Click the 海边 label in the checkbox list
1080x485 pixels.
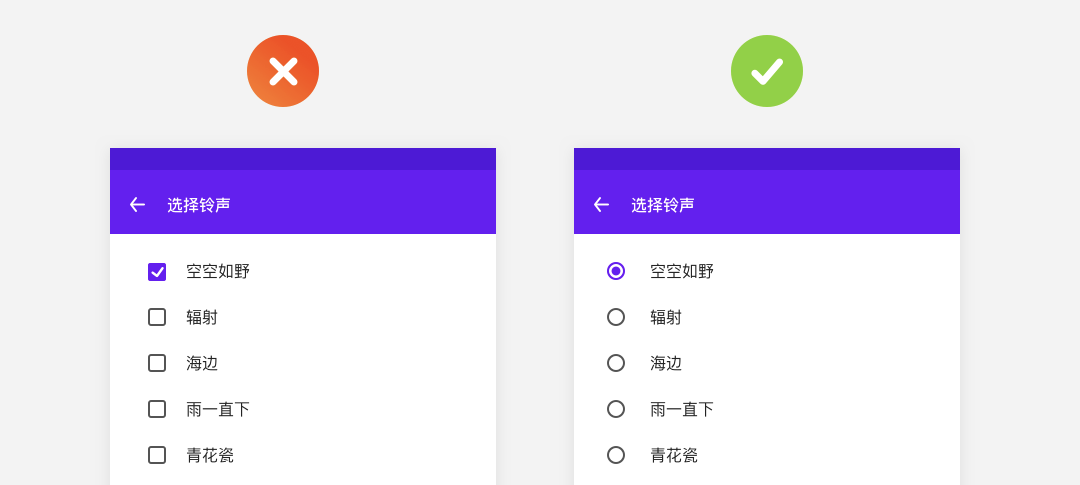pos(202,363)
